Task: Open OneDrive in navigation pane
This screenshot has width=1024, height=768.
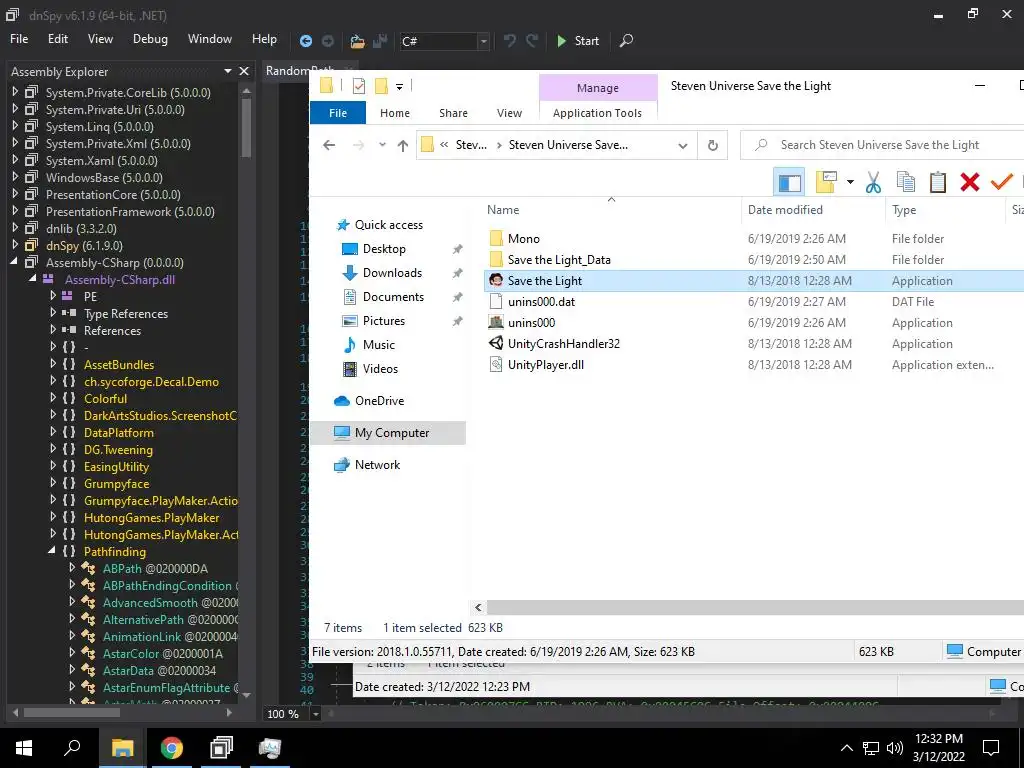Action: coord(379,400)
